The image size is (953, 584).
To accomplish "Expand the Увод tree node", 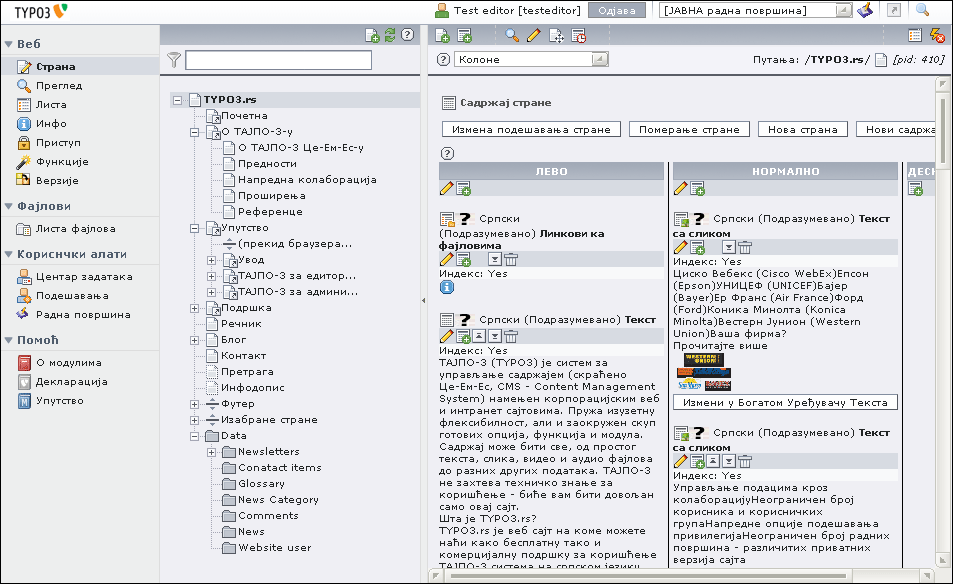I will [212, 260].
